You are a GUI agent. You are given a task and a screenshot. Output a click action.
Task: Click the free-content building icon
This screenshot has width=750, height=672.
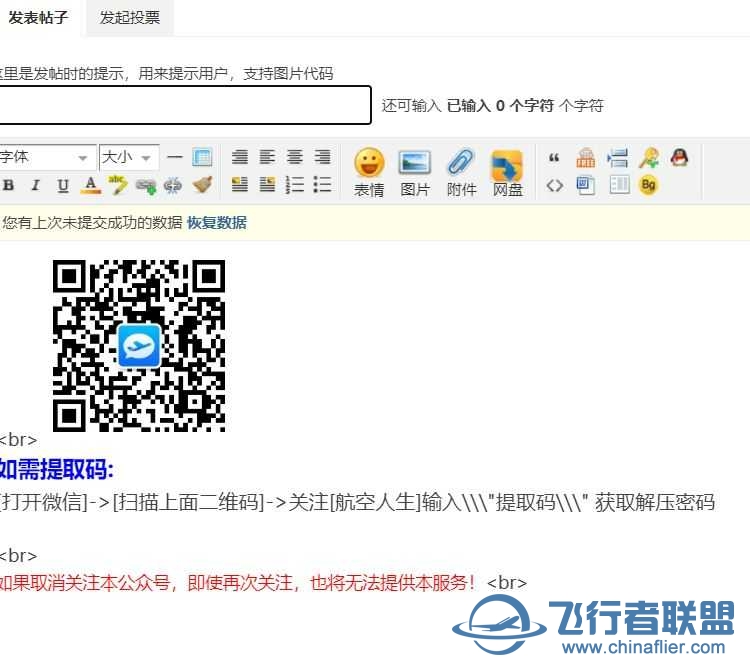click(x=586, y=157)
